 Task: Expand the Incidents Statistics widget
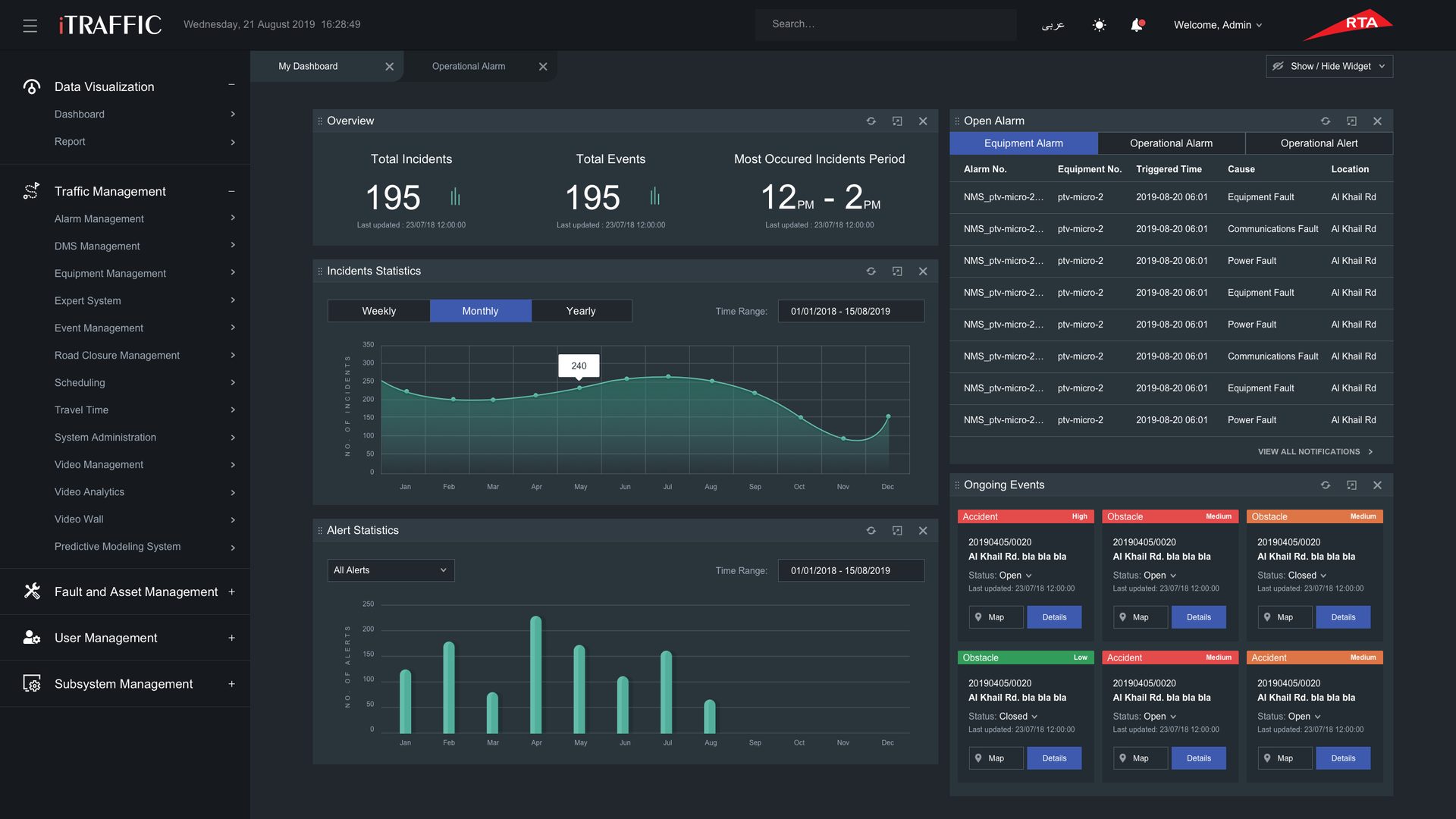pos(897,271)
